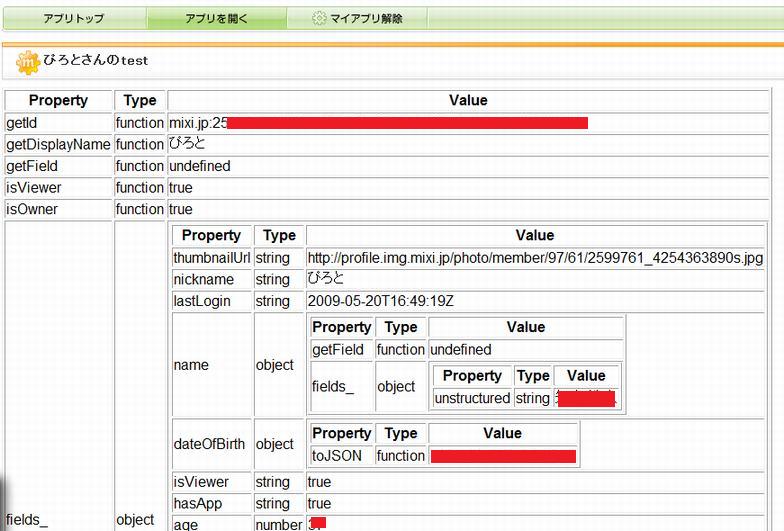This screenshot has height=531, width=784.
Task: Click the mixi app logo icon
Action: tap(28, 62)
